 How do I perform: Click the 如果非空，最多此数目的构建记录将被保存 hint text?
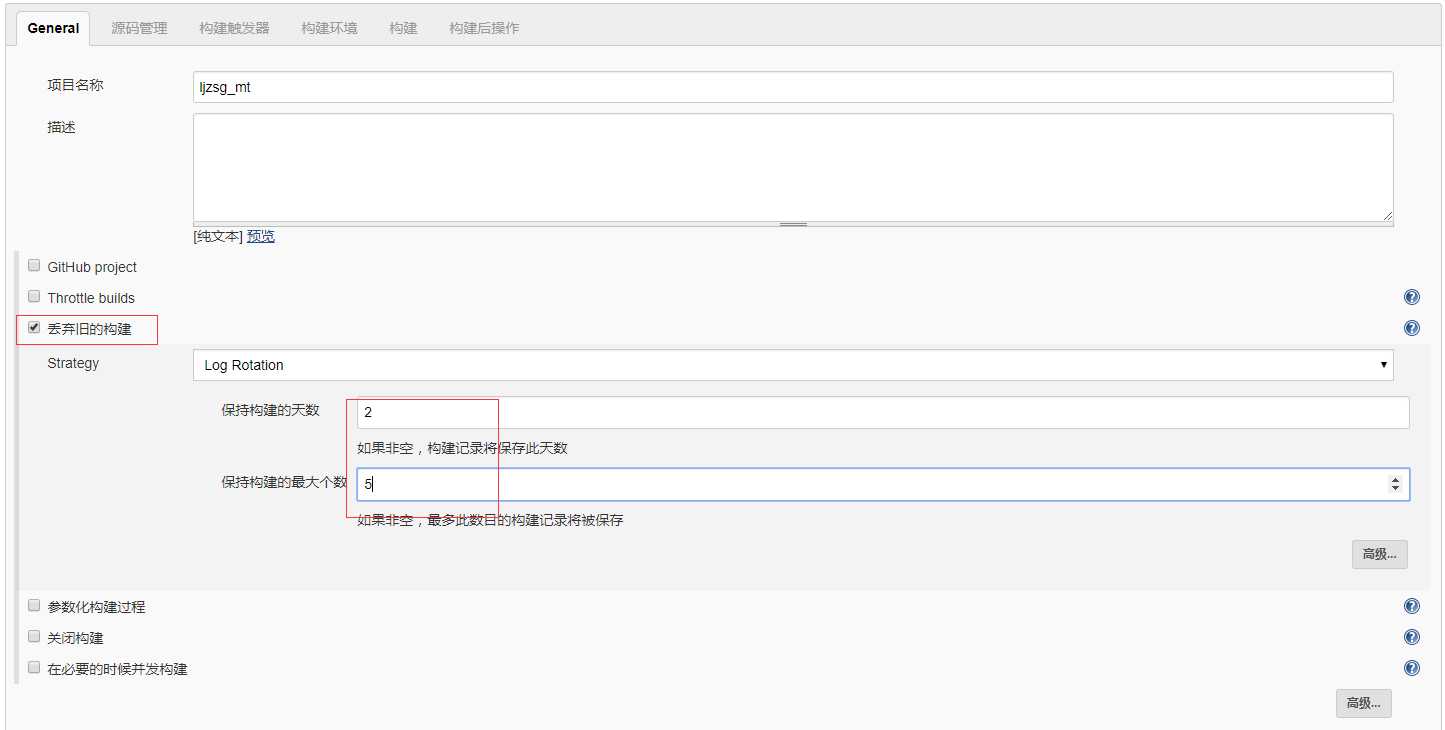[490, 520]
